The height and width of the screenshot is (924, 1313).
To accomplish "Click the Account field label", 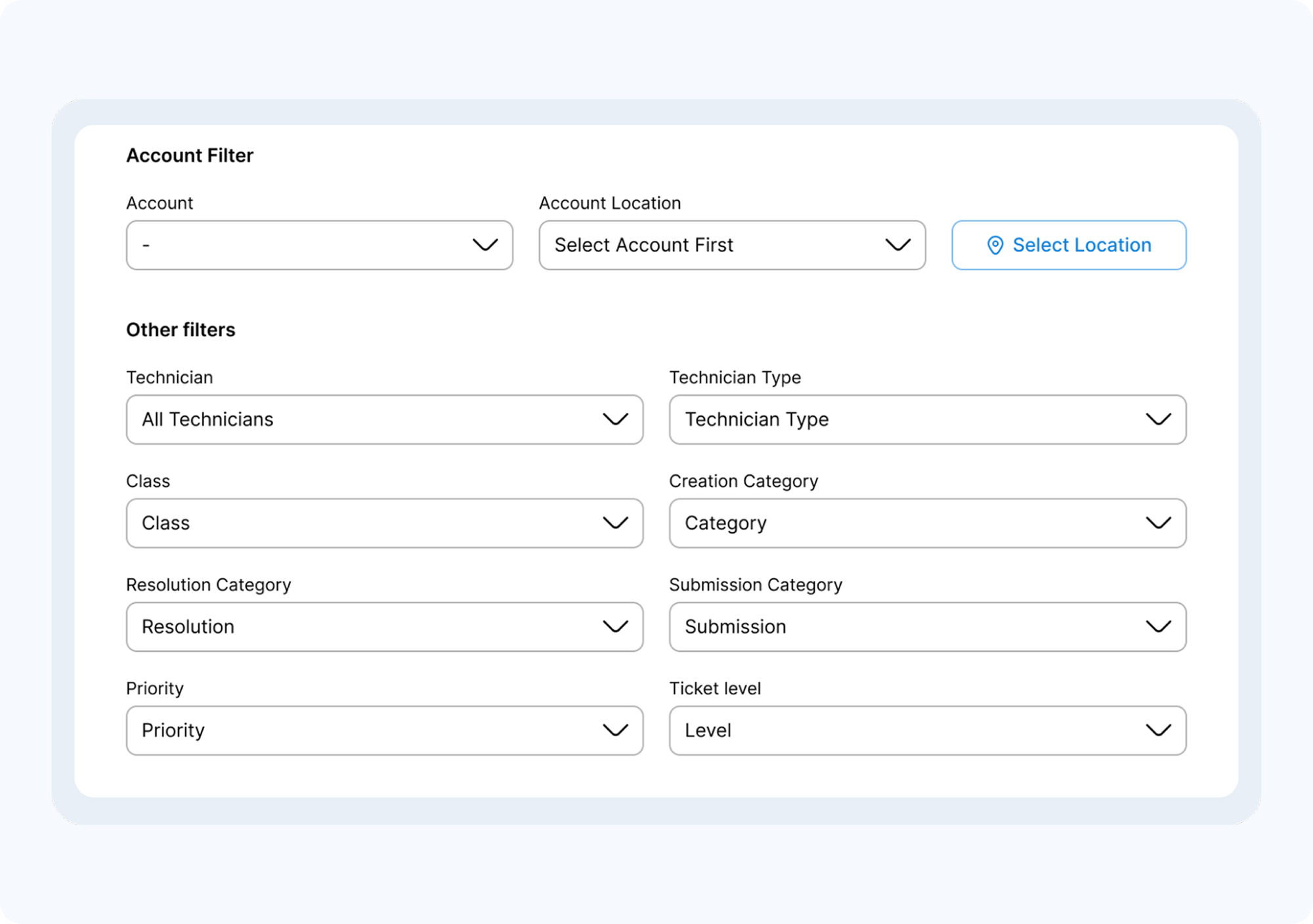I will [x=160, y=203].
